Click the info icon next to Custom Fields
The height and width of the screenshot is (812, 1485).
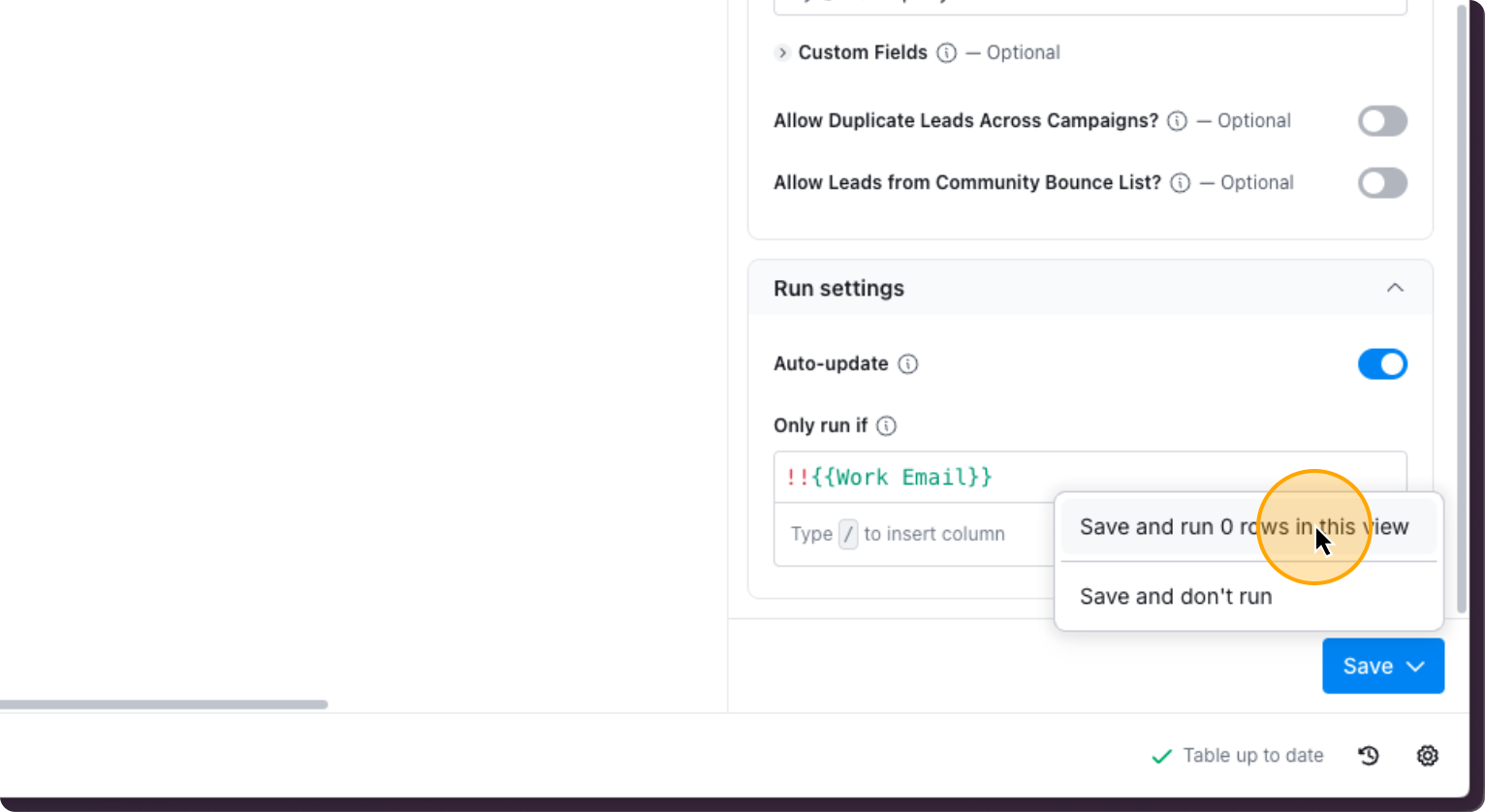pyautogui.click(x=946, y=52)
